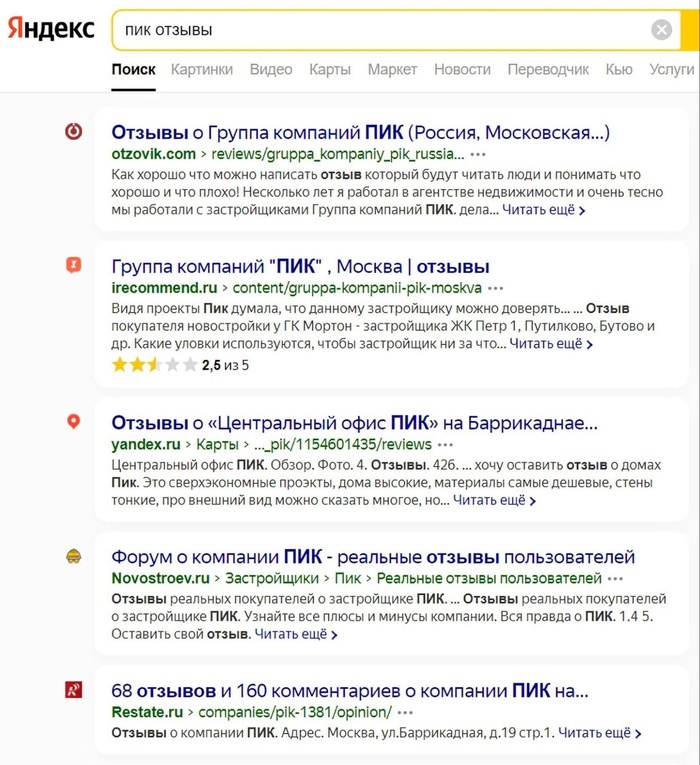Open the three-dot menu of Restate result
Image resolution: width=700 pixels, height=765 pixels.
click(x=405, y=713)
